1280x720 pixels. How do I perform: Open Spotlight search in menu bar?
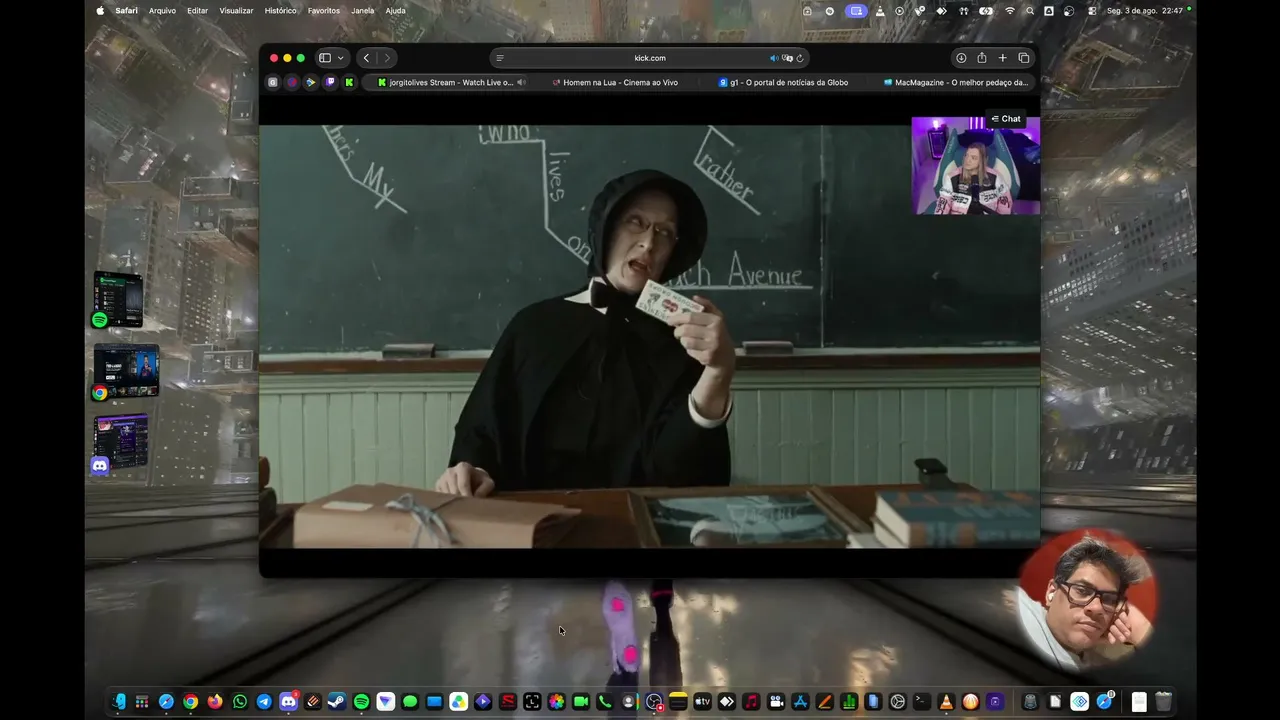pyautogui.click(x=1030, y=11)
